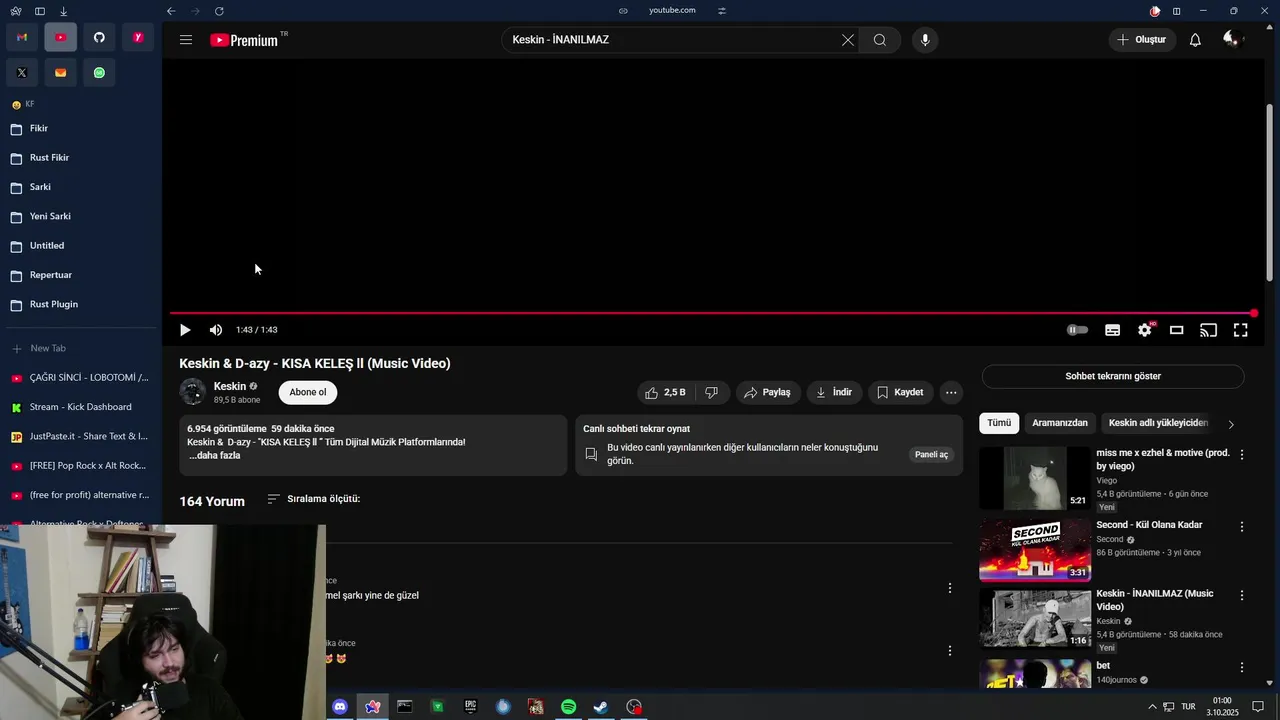Image resolution: width=1280 pixels, height=720 pixels.
Task: Toggle the browser sidebar panel icon
Action: pyautogui.click(x=39, y=11)
